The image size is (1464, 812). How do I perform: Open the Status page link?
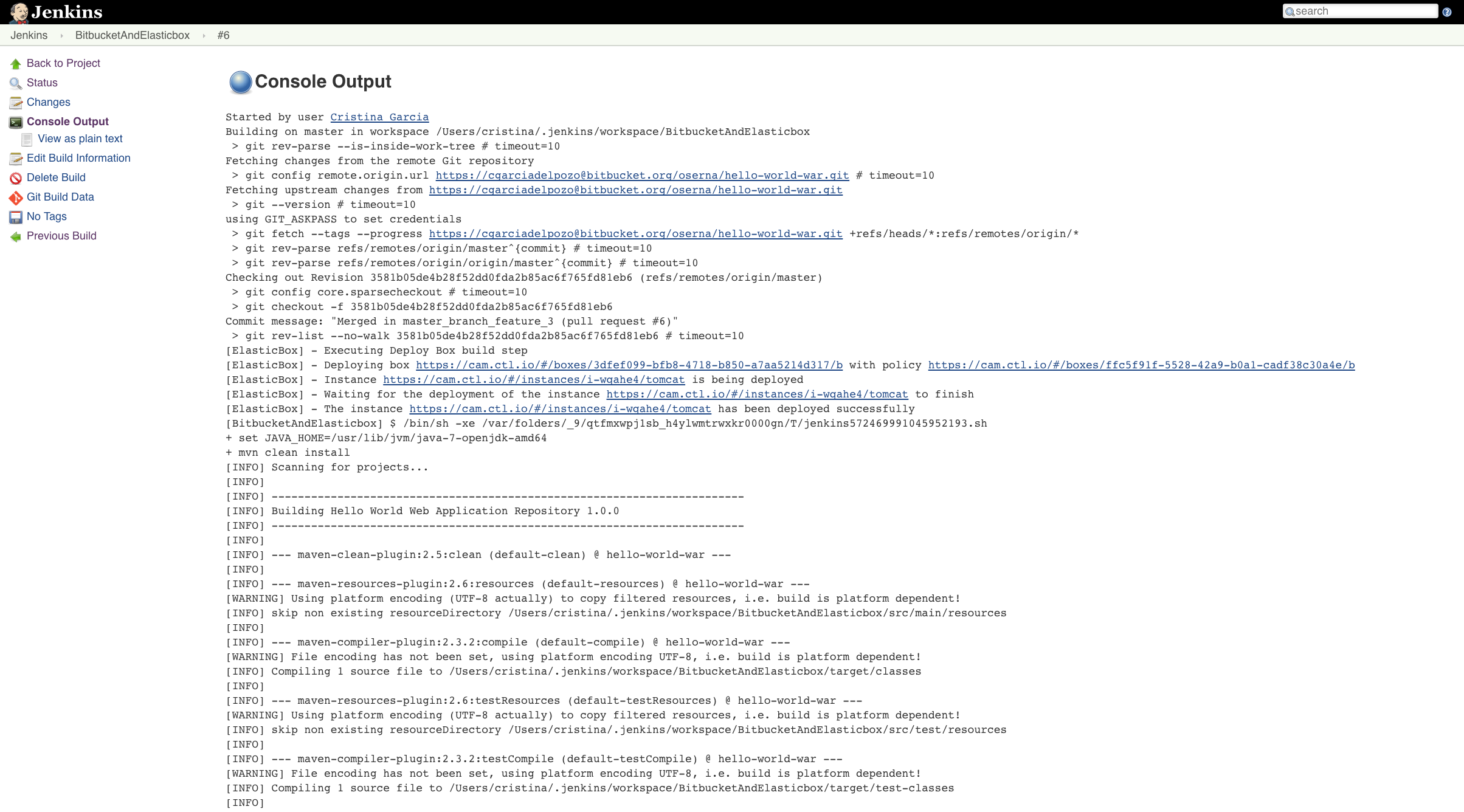(42, 83)
